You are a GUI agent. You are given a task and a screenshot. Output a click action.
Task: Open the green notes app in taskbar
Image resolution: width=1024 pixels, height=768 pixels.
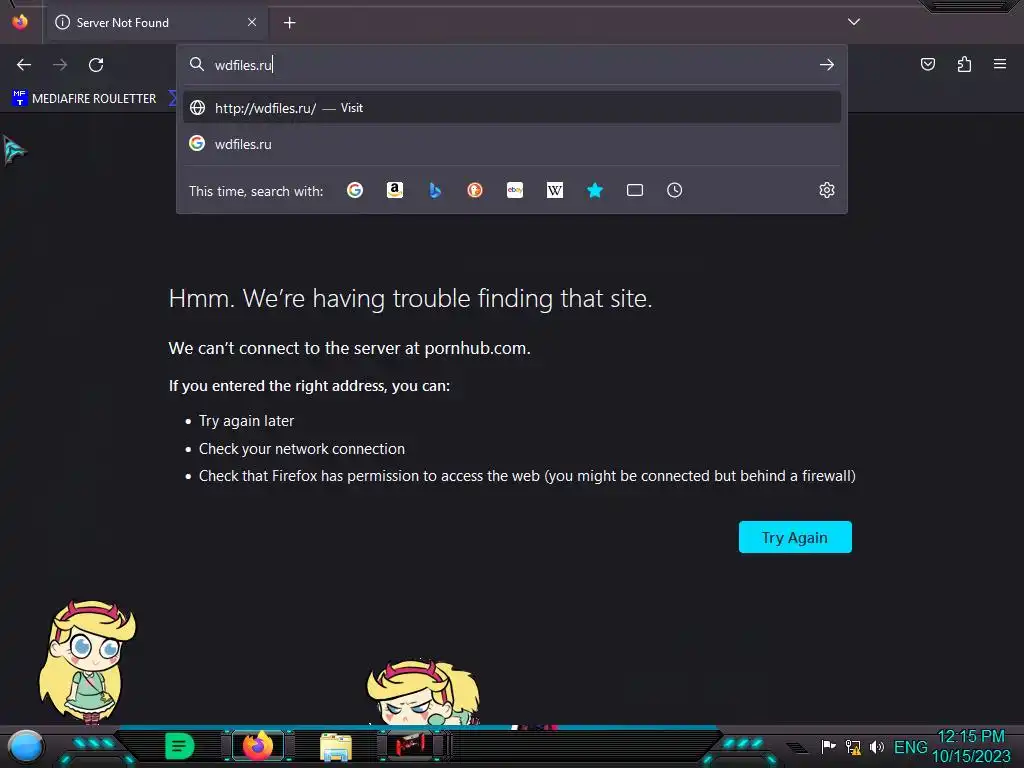(x=179, y=746)
